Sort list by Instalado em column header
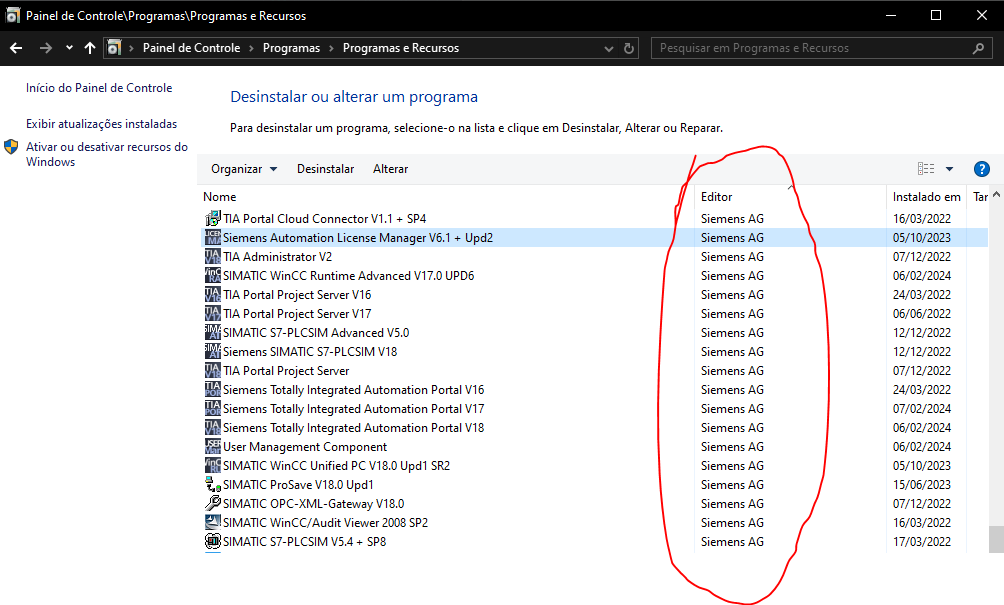This screenshot has height=605, width=1004. click(x=926, y=197)
